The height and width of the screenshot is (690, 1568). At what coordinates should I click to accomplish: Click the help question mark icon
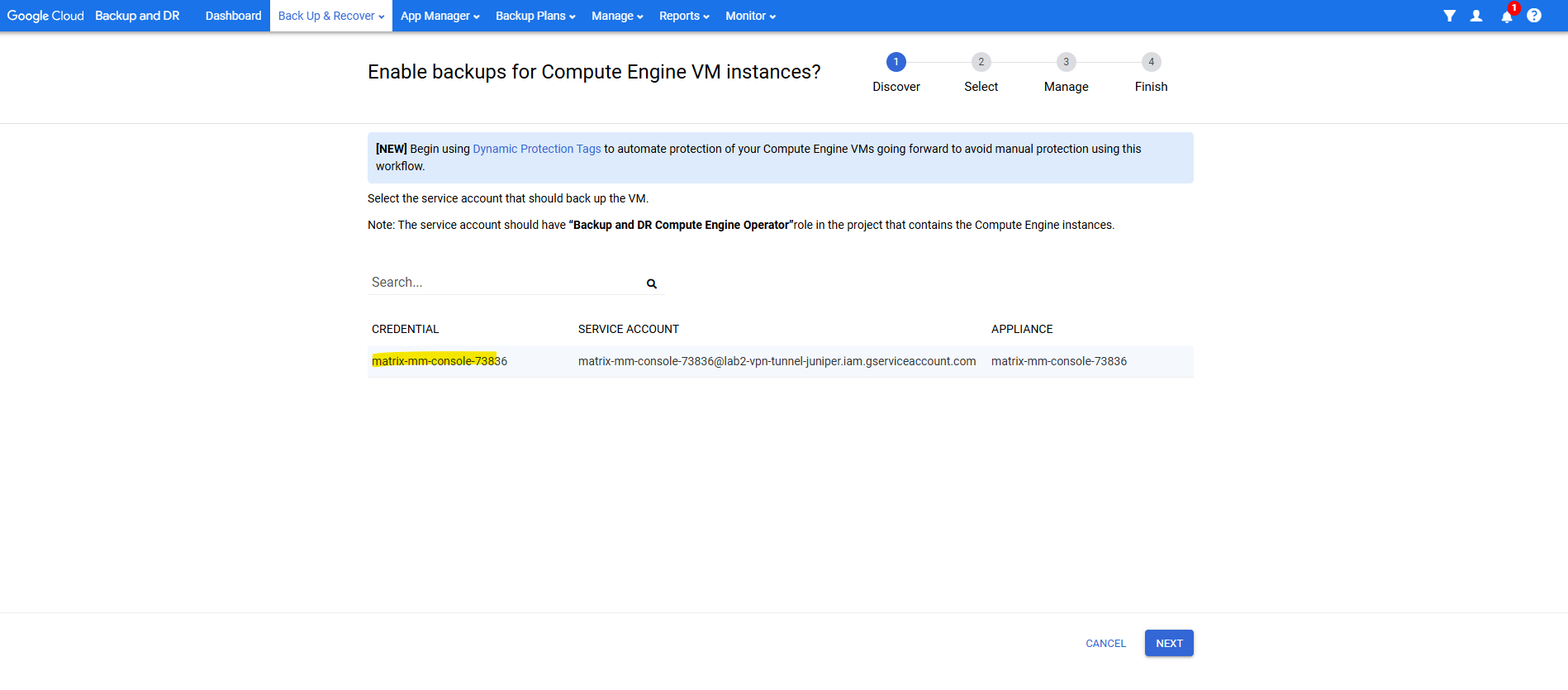(x=1534, y=16)
